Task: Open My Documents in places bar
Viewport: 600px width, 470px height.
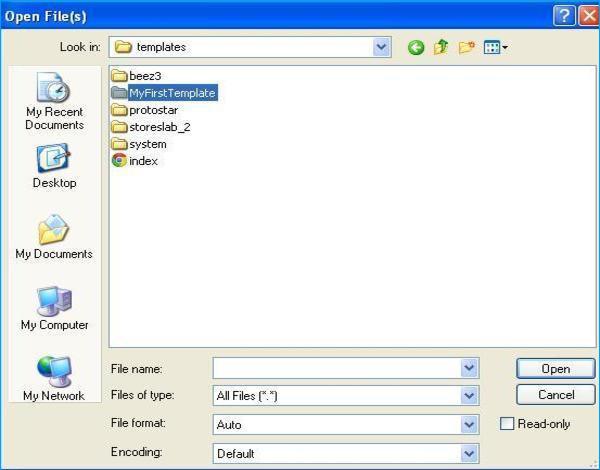Action: click(54, 237)
